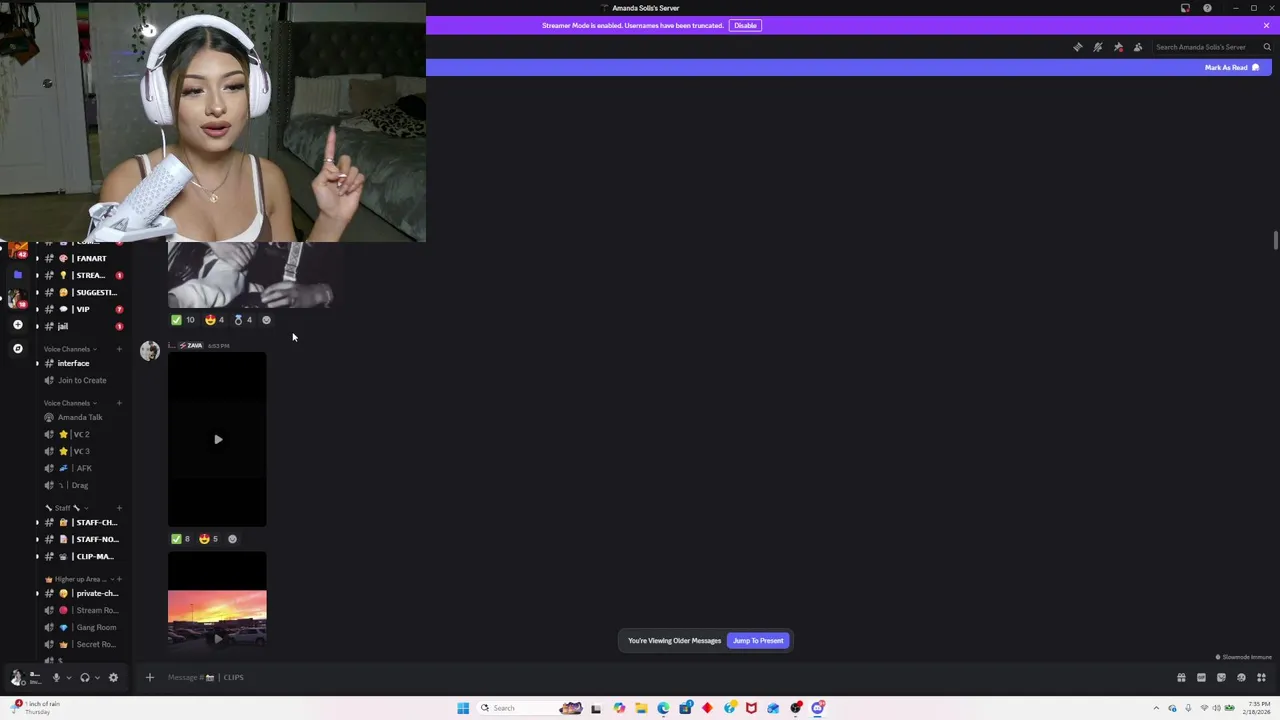Open the GIF picker
Viewport: 1280px width, 720px height.
[x=1201, y=678]
